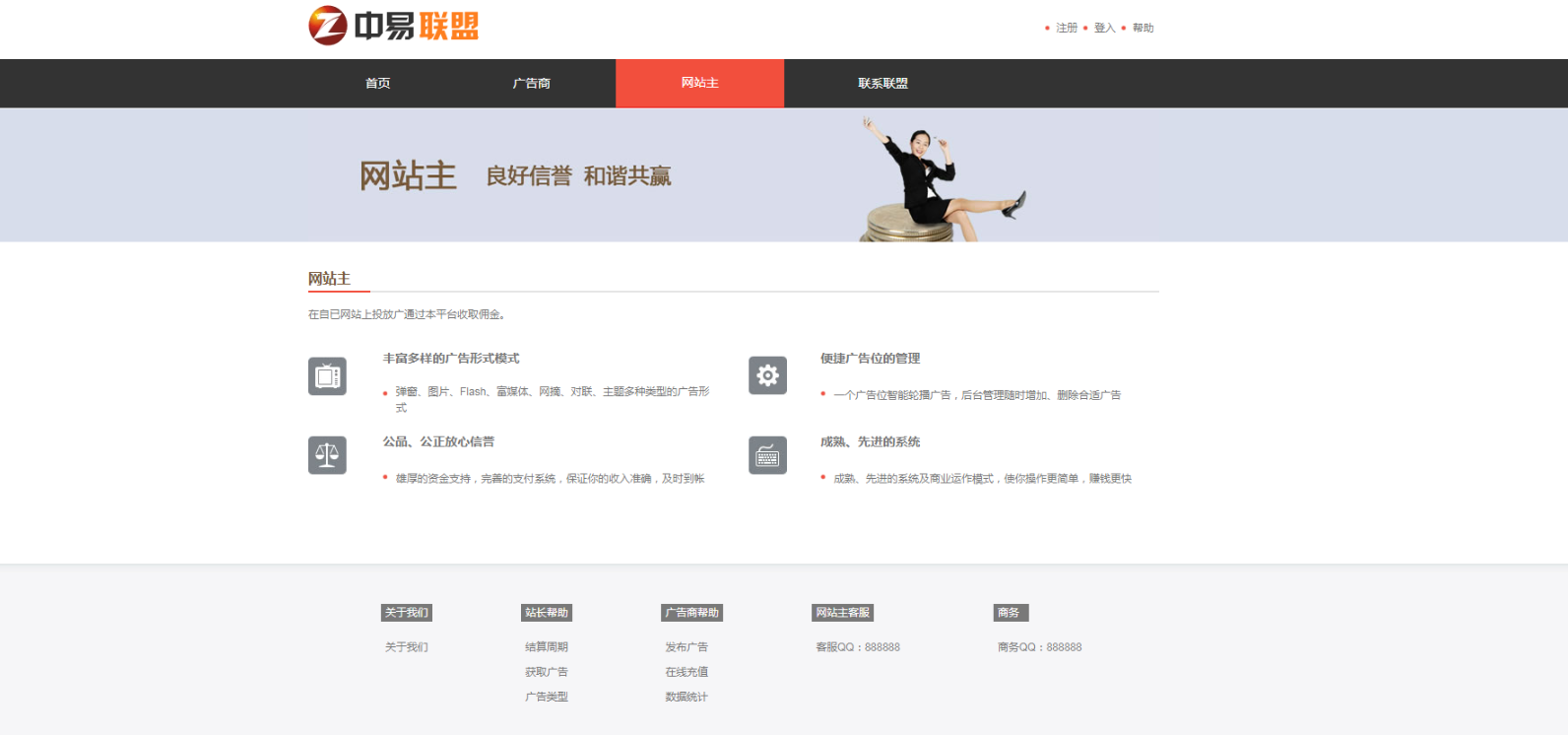The width and height of the screenshot is (1568, 735).
Task: Open 结算周期 in the footer
Action: (x=546, y=647)
